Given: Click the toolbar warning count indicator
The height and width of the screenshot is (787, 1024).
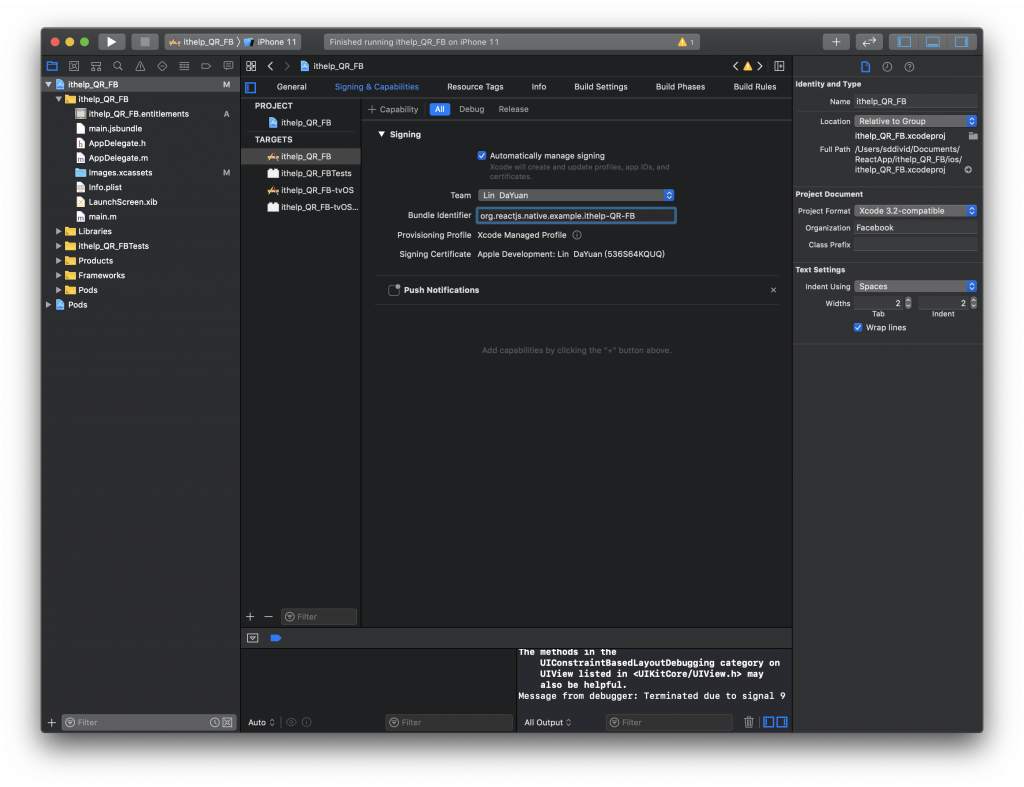Looking at the screenshot, I should pyautogui.click(x=686, y=42).
